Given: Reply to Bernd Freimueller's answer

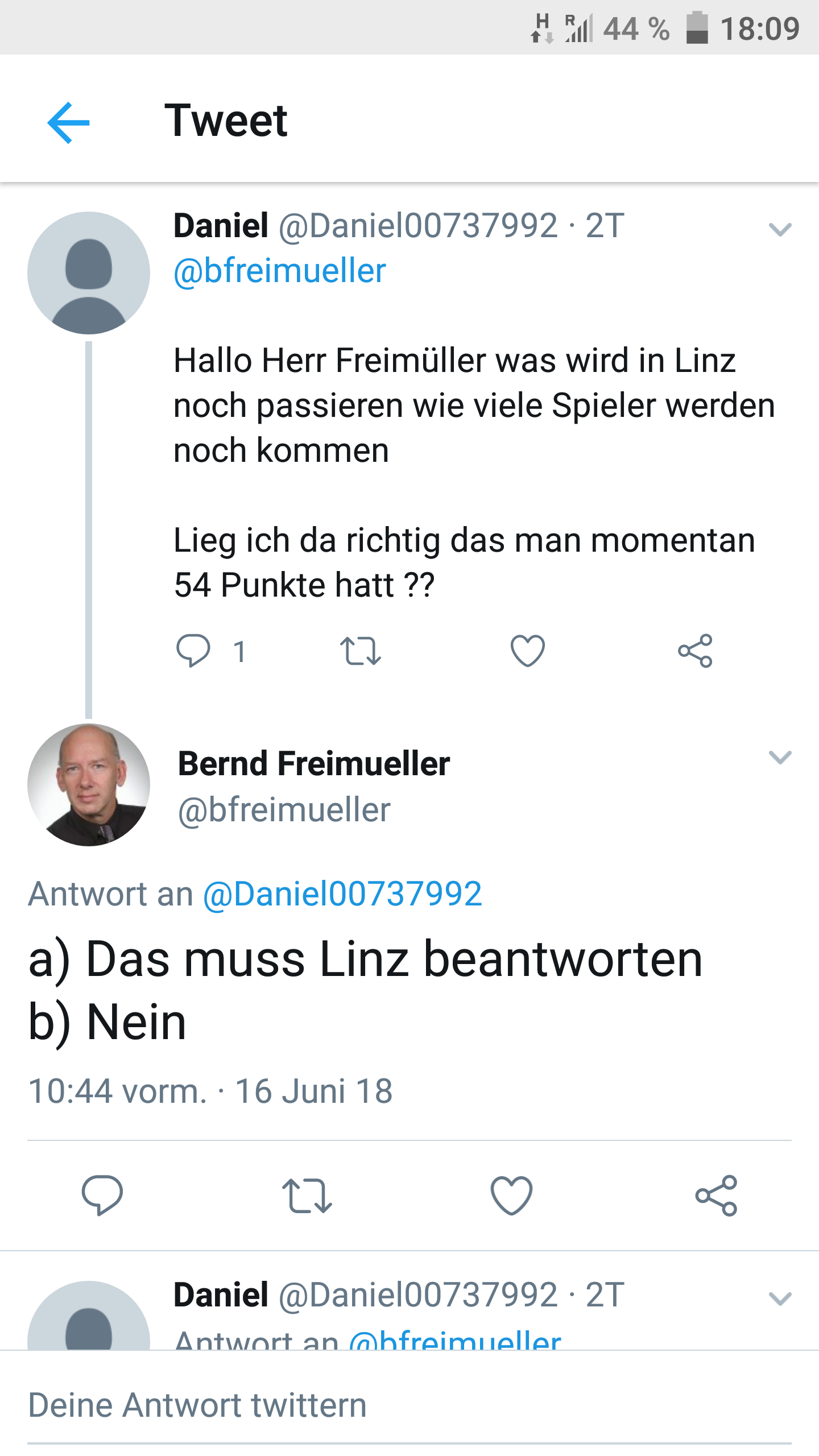Looking at the screenshot, I should click(x=102, y=1195).
